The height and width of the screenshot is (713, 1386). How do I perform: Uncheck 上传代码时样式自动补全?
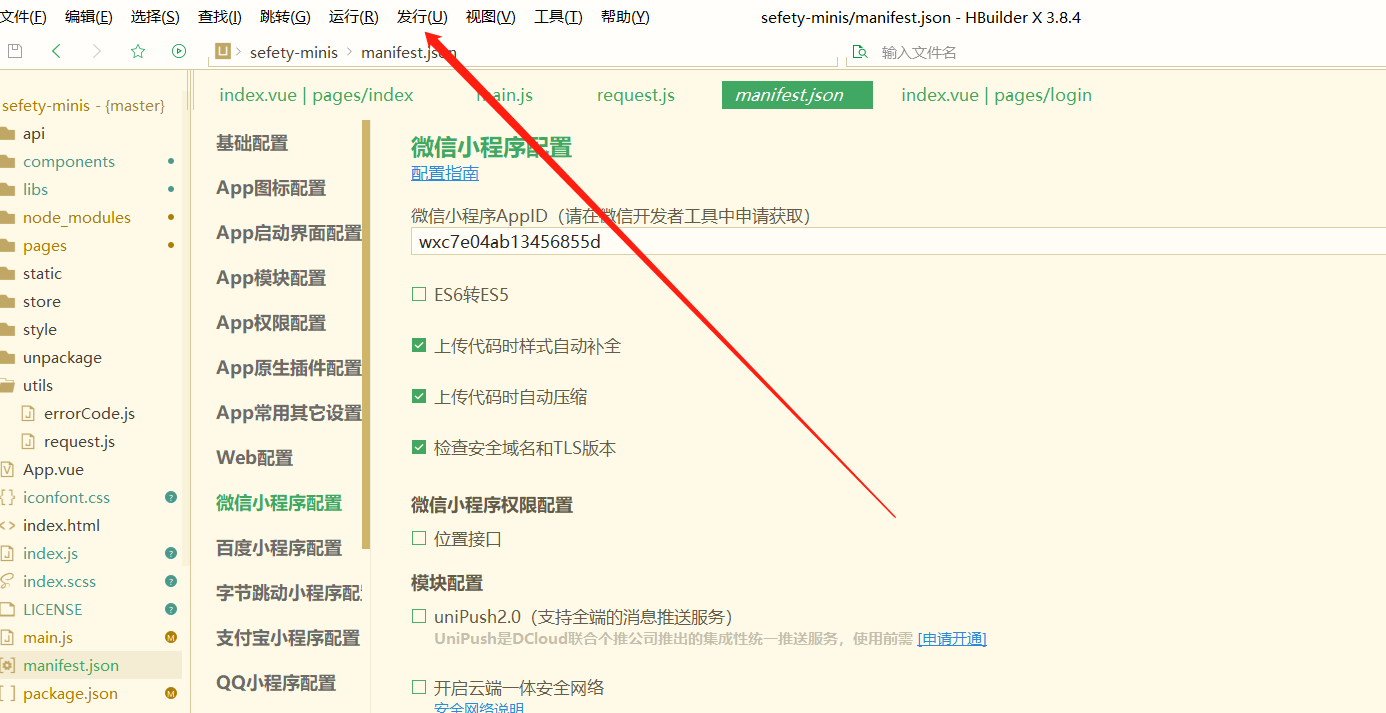pyautogui.click(x=419, y=346)
